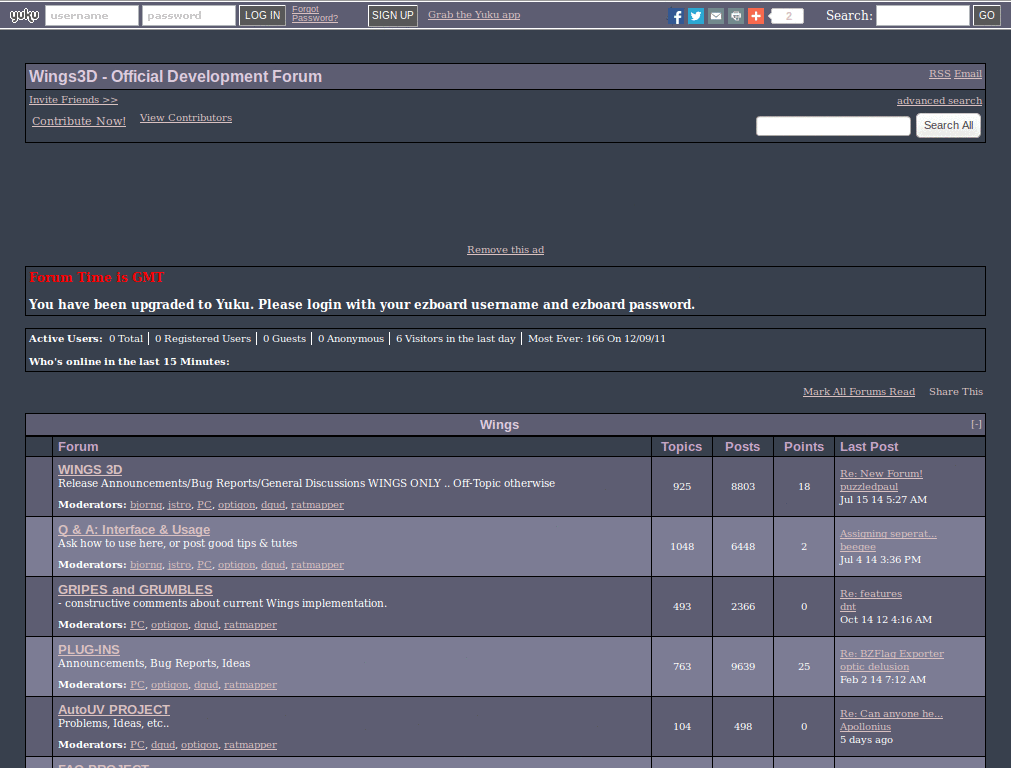Collapse the Wings category with [-]
The height and width of the screenshot is (768, 1024).
[976, 424]
